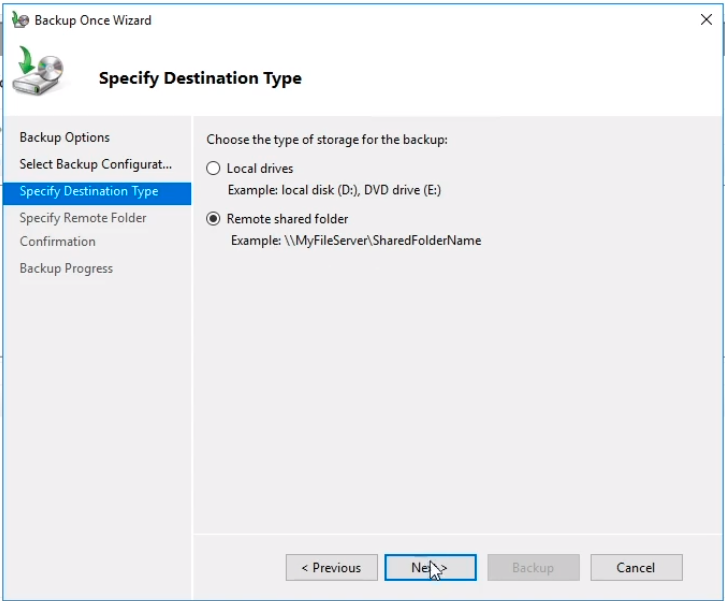Click the 'Choose the type of storage' prompt
The height and width of the screenshot is (601, 725).
327,140
